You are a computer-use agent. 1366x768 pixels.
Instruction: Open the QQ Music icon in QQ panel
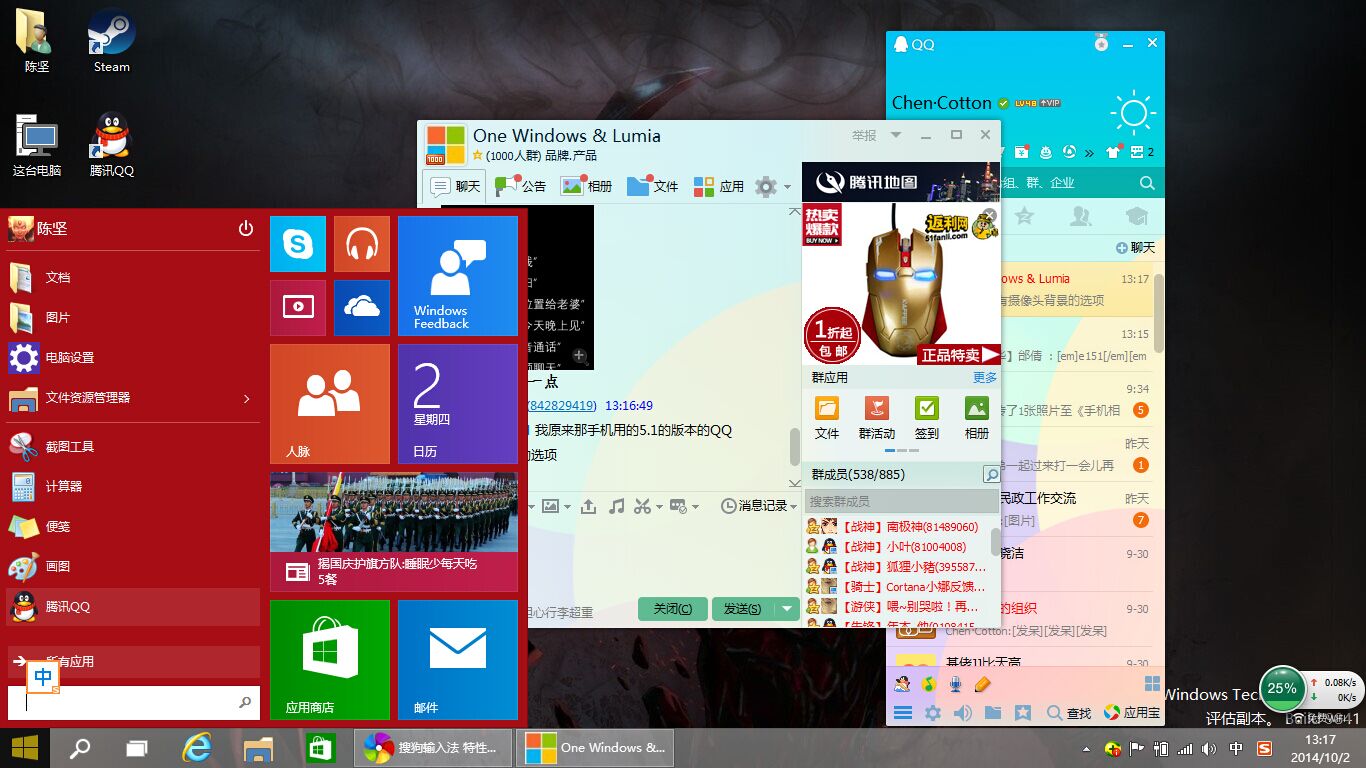[929, 684]
